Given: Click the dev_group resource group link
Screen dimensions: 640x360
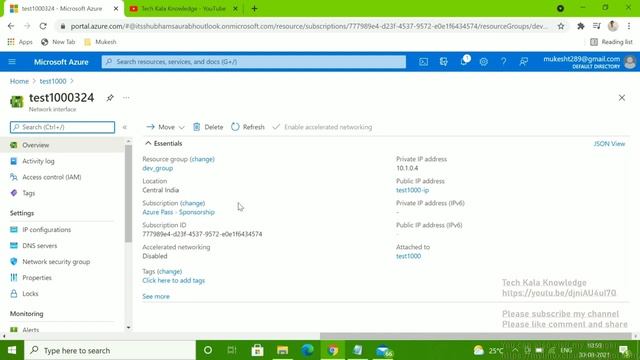Looking at the screenshot, I should [x=158, y=168].
